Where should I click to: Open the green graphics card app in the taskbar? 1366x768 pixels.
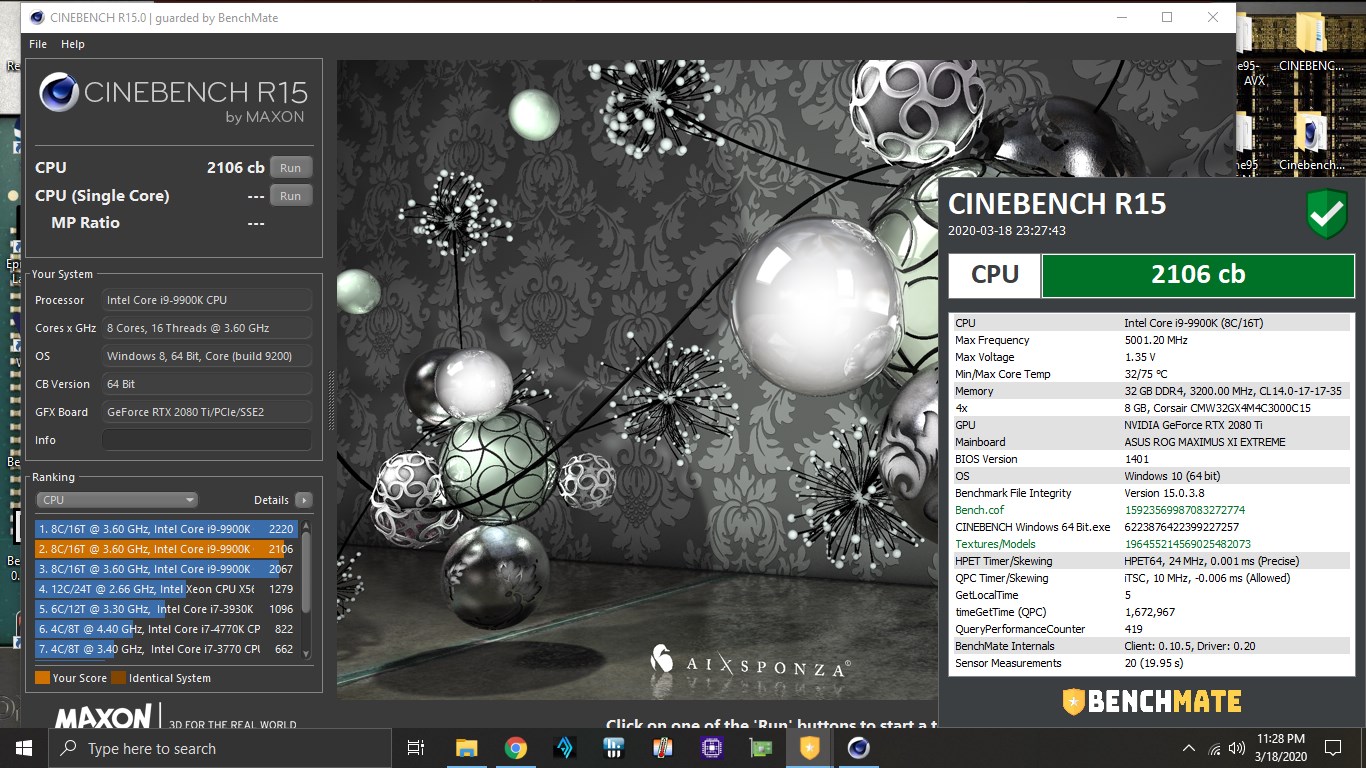[x=760, y=748]
